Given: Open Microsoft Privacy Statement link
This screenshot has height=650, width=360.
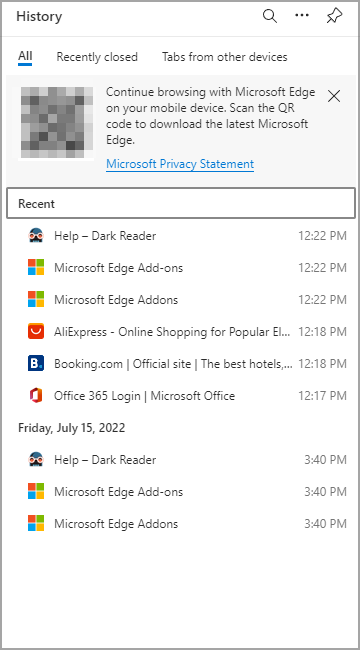Looking at the screenshot, I should (180, 164).
